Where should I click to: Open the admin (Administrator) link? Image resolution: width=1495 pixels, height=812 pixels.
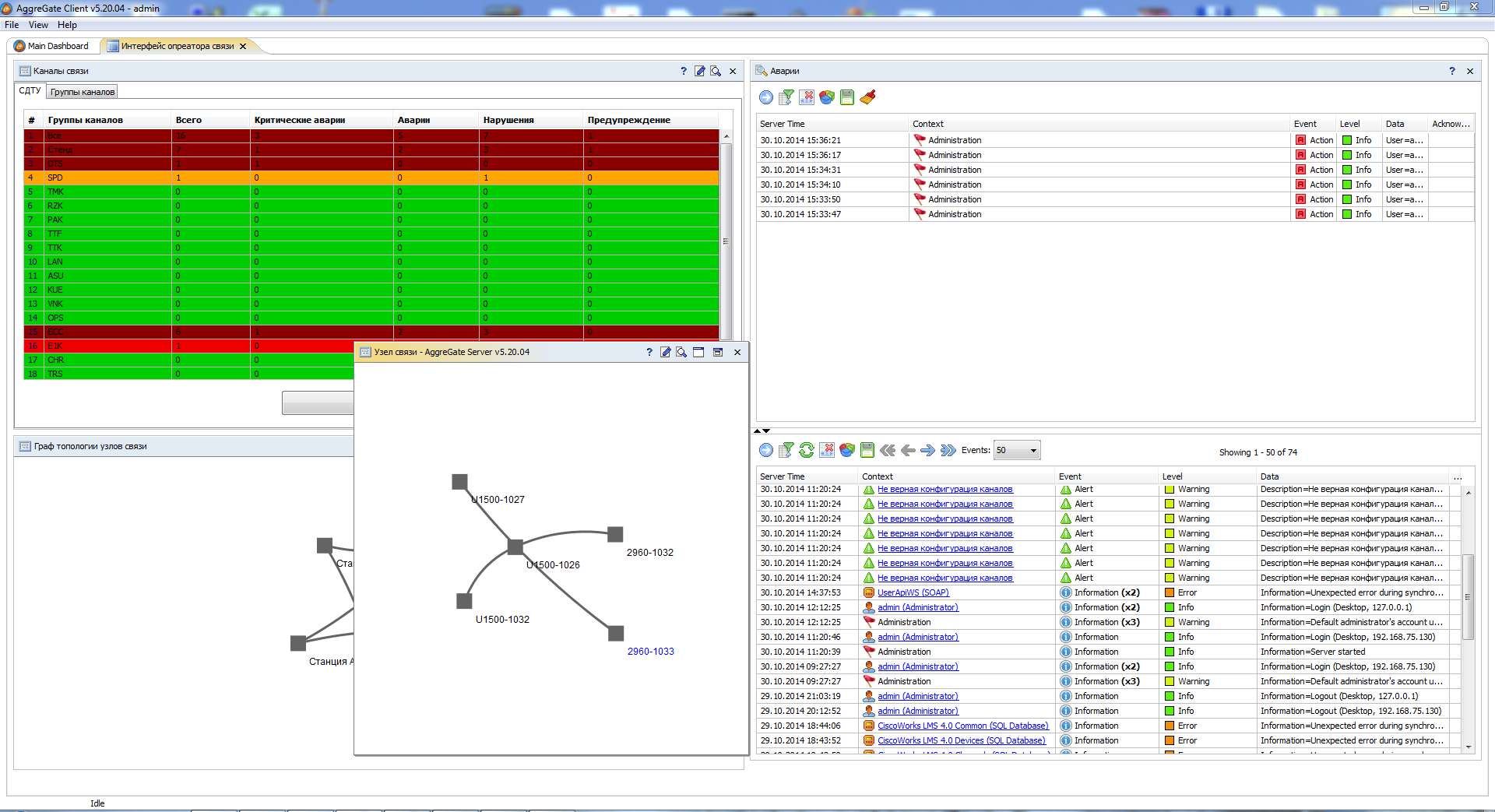click(x=917, y=607)
